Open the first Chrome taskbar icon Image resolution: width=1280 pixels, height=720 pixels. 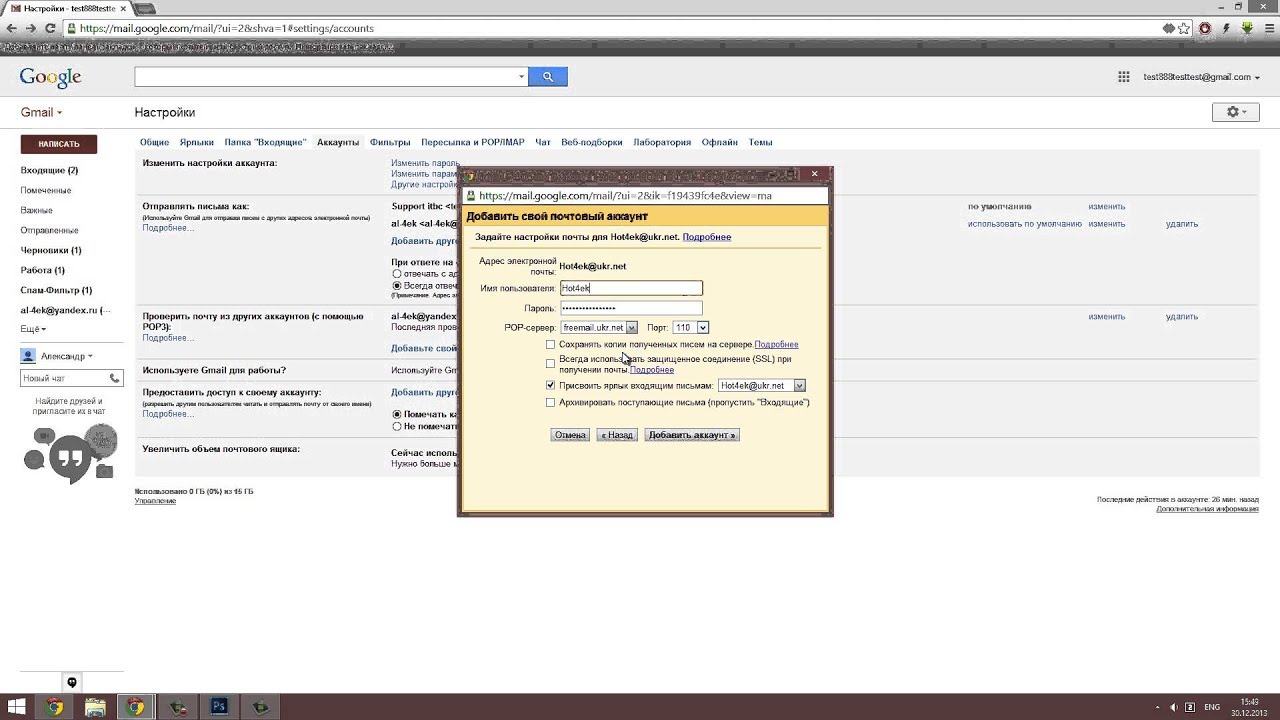pos(54,707)
